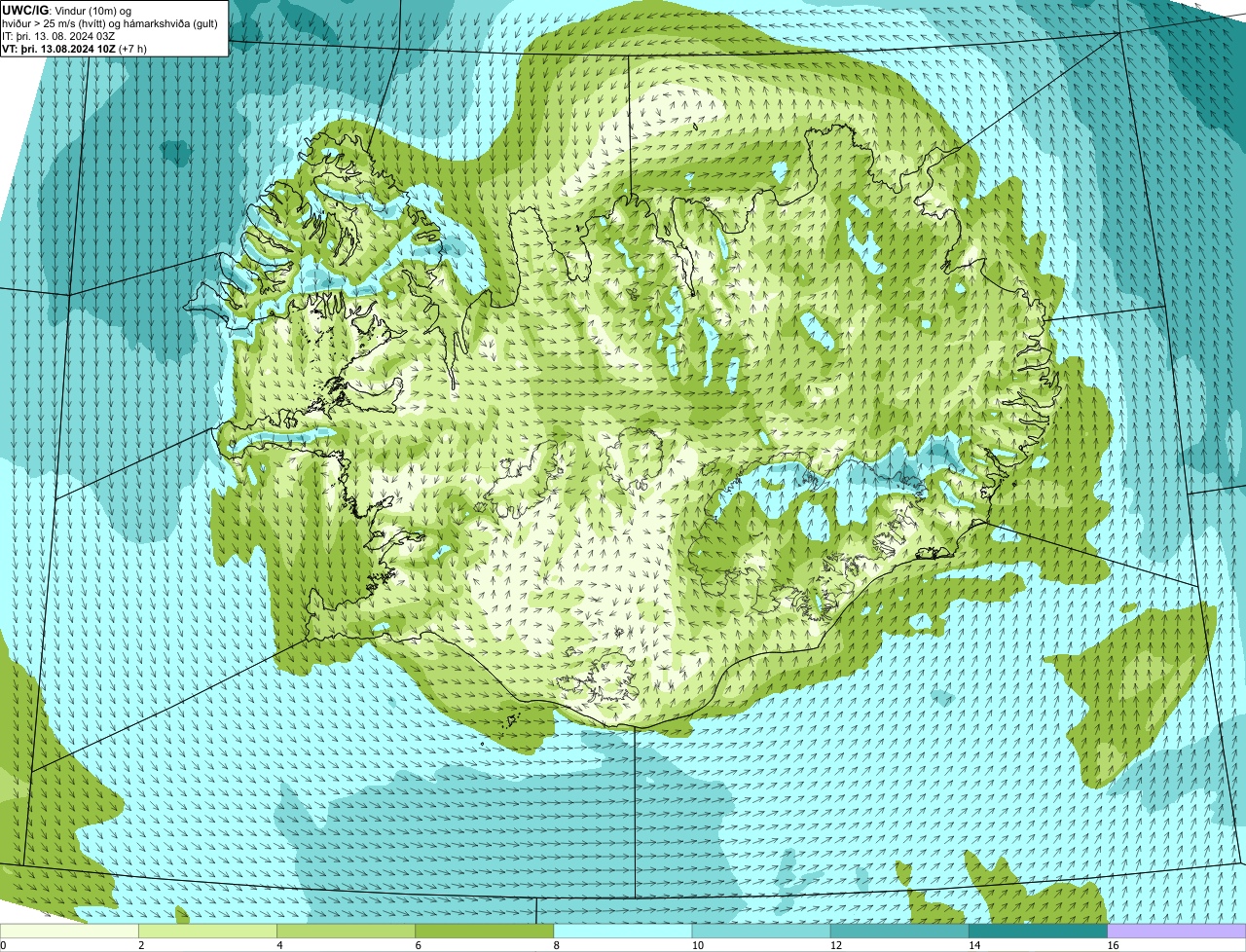The width and height of the screenshot is (1246, 952).
Task: Click the '4' label on the color scale
Action: pyautogui.click(x=279, y=945)
